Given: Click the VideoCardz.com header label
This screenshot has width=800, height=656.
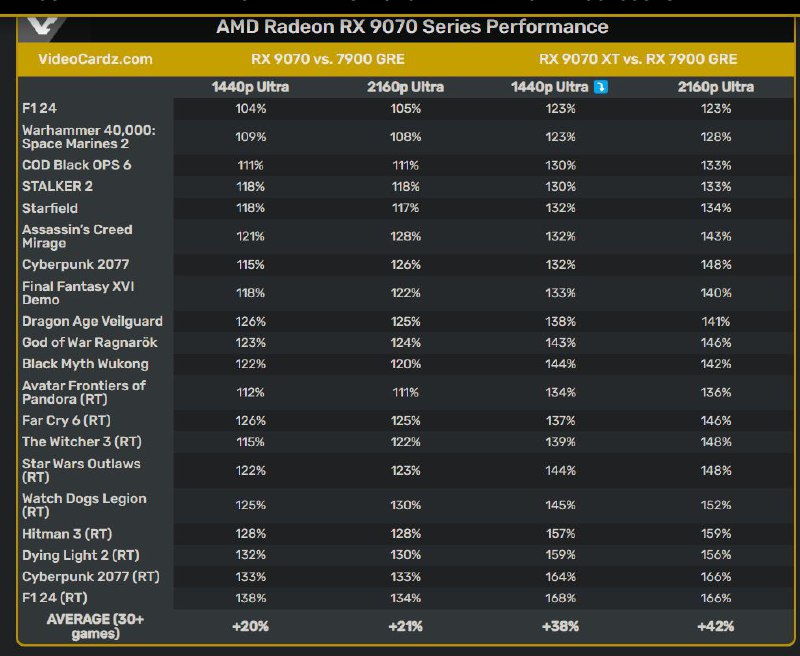Looking at the screenshot, I should (95, 59).
